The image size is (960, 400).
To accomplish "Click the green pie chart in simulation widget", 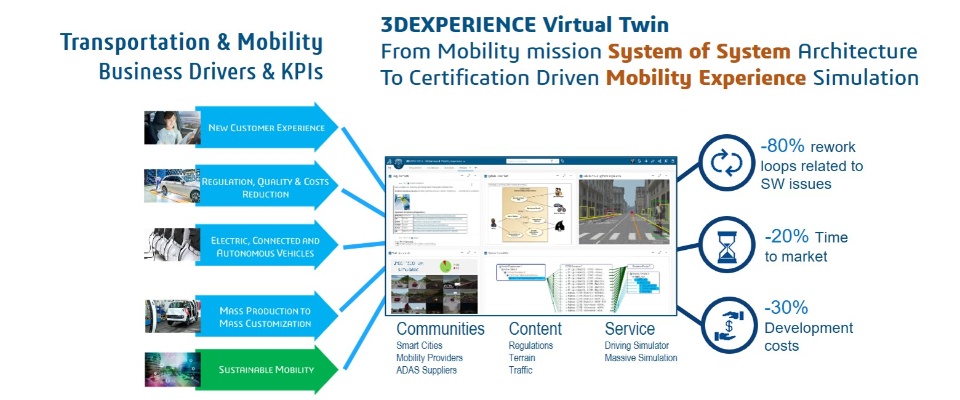I will (x=446, y=266).
